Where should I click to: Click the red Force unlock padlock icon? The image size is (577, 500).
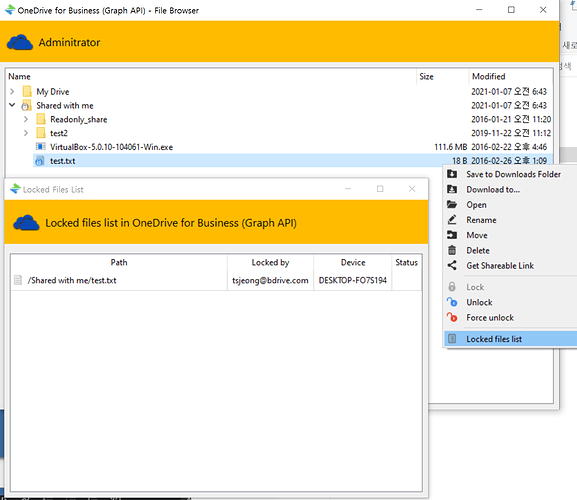tap(452, 317)
